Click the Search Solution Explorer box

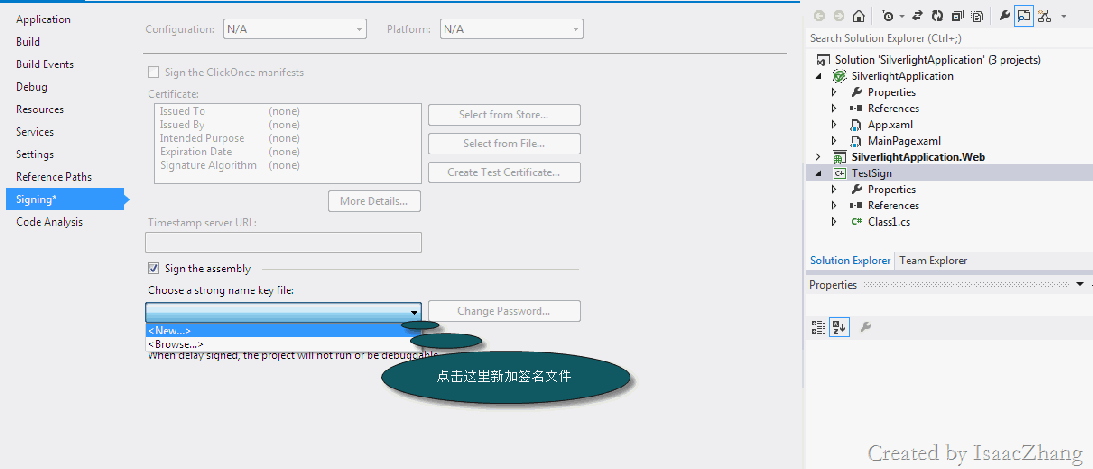click(x=948, y=38)
